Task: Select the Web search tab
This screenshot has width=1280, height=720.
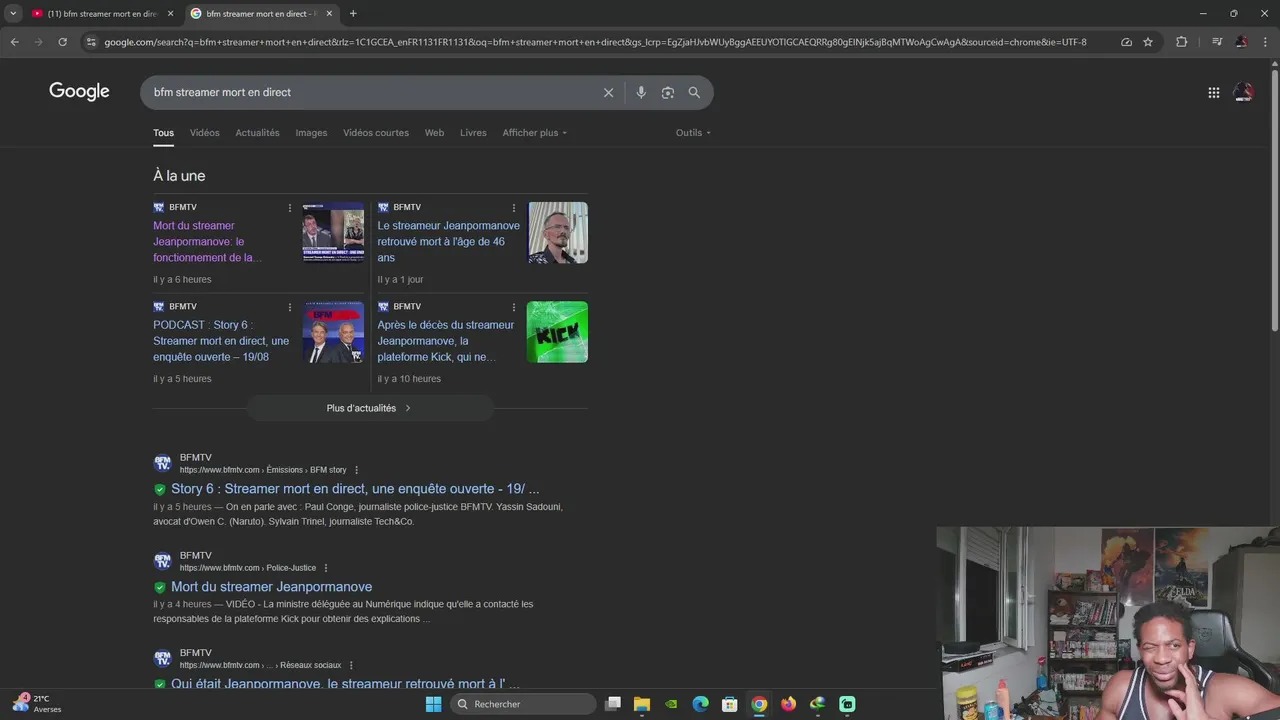Action: coord(434,133)
